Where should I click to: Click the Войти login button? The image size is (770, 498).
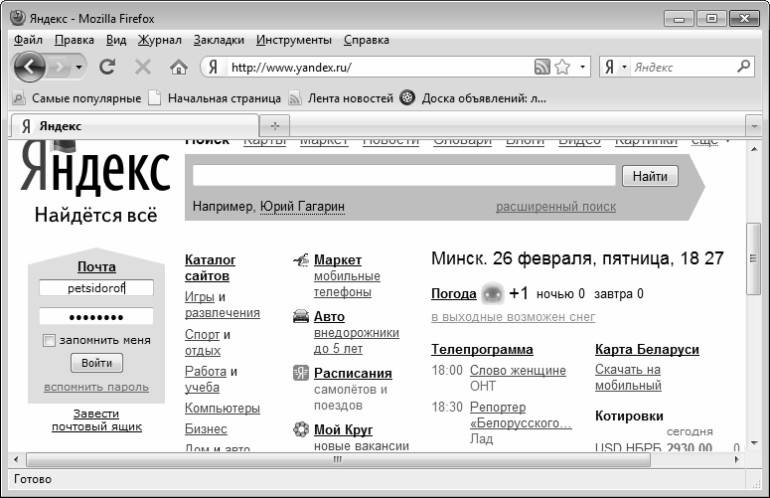96,362
